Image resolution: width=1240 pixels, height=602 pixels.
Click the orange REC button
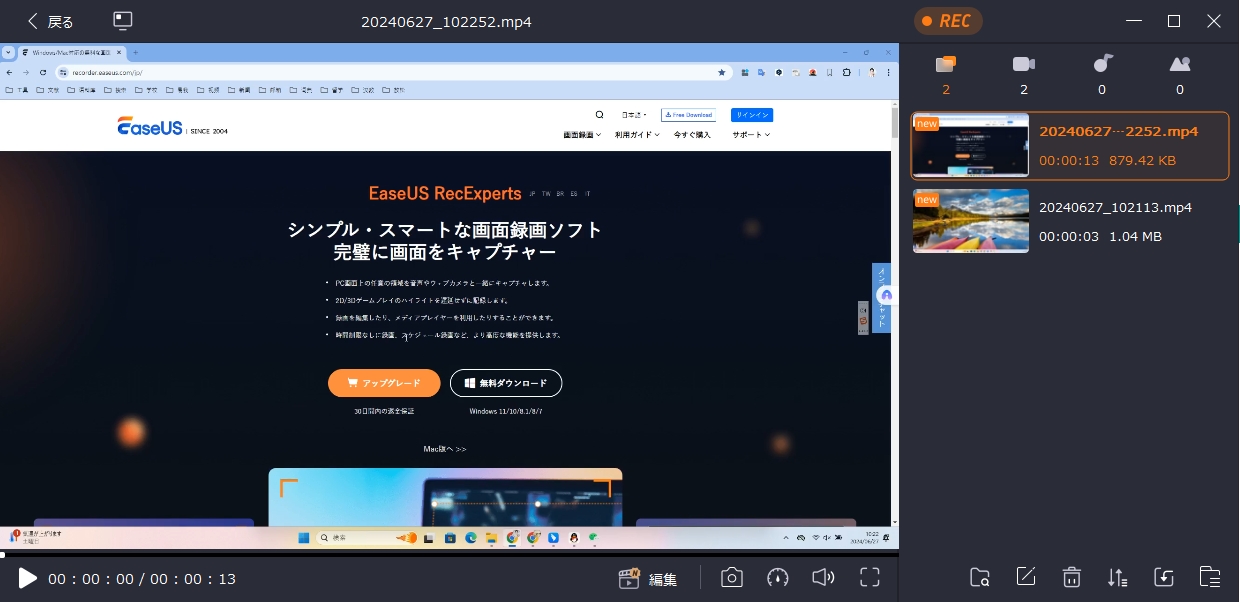[948, 20]
